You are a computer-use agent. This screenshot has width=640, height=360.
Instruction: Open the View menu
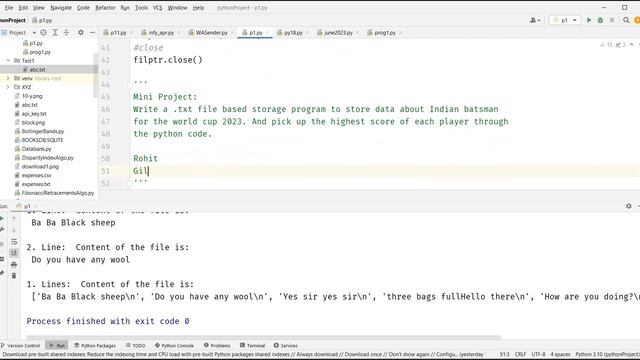[39, 8]
